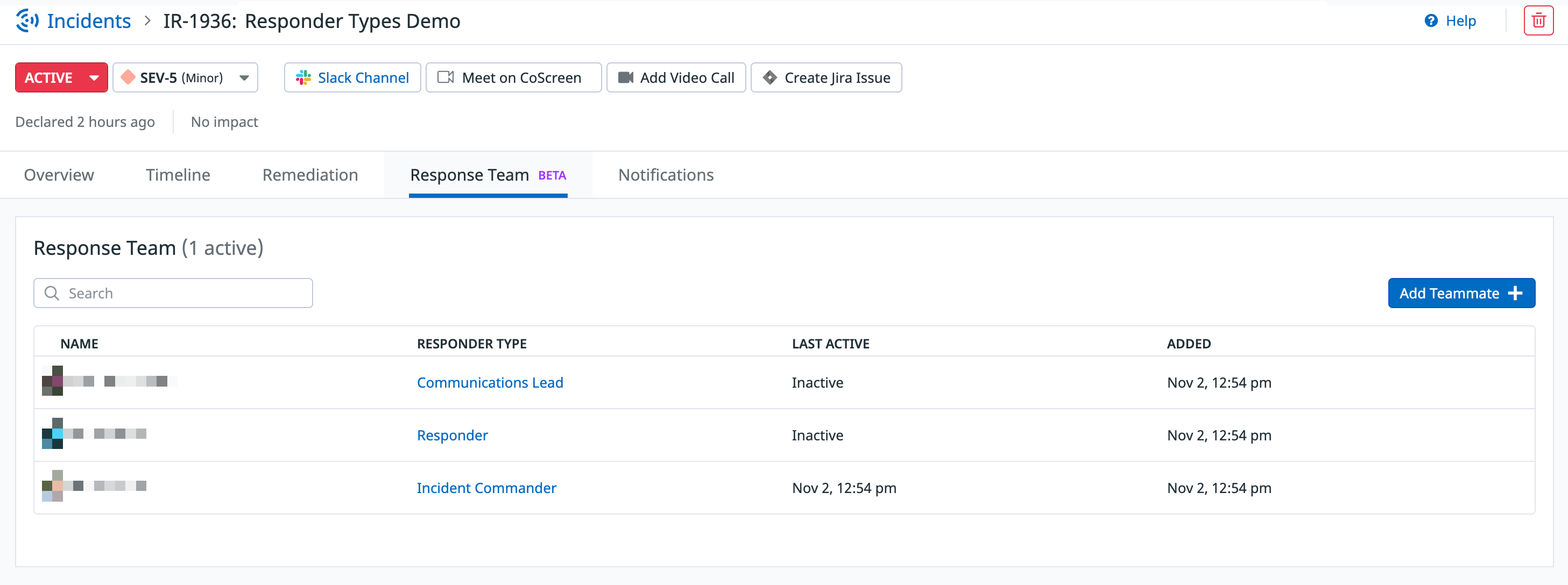Go to the Remediation tab

pyautogui.click(x=310, y=175)
